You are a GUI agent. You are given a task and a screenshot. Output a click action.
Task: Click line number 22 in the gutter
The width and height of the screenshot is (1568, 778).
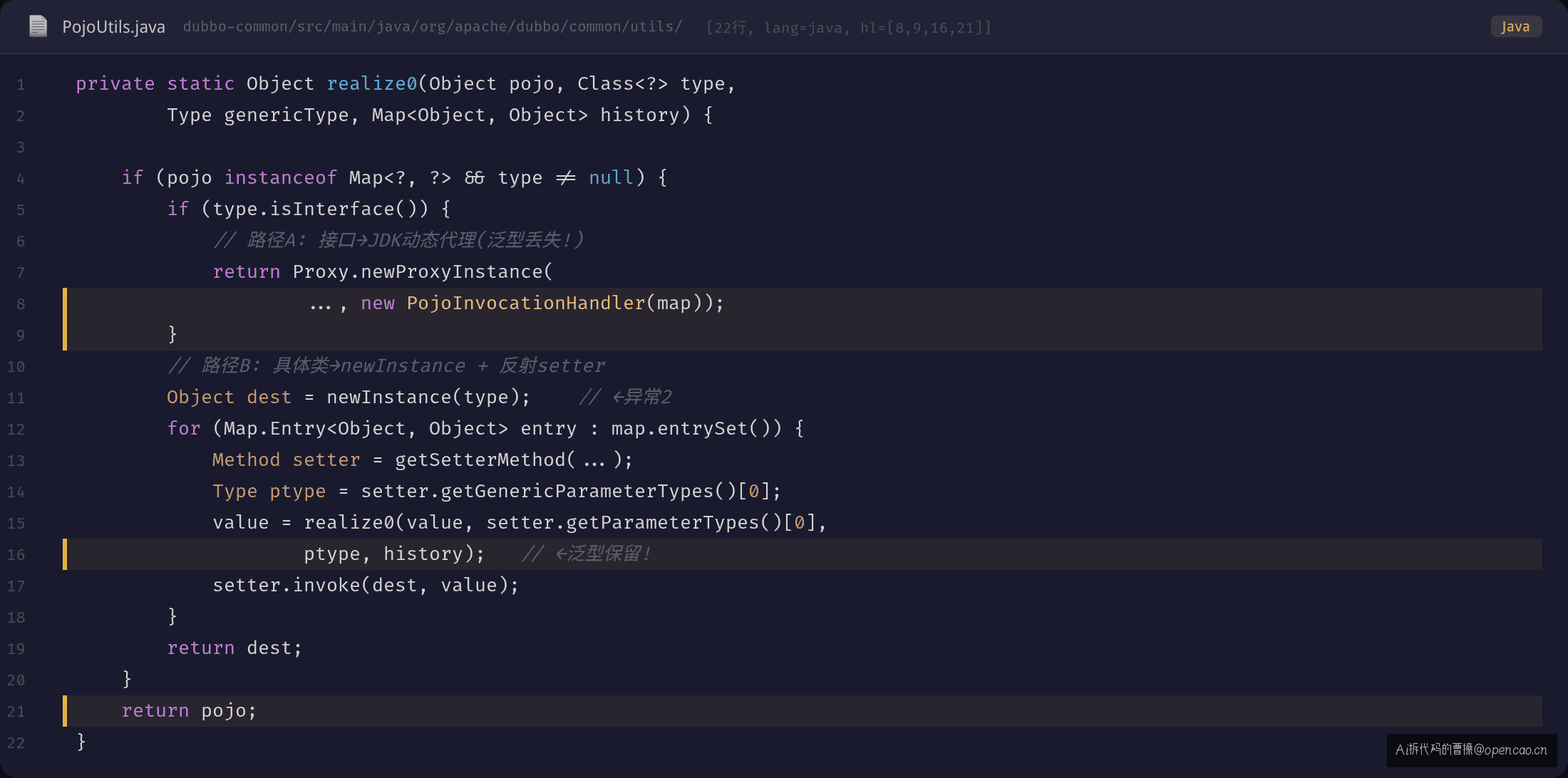[x=16, y=743]
